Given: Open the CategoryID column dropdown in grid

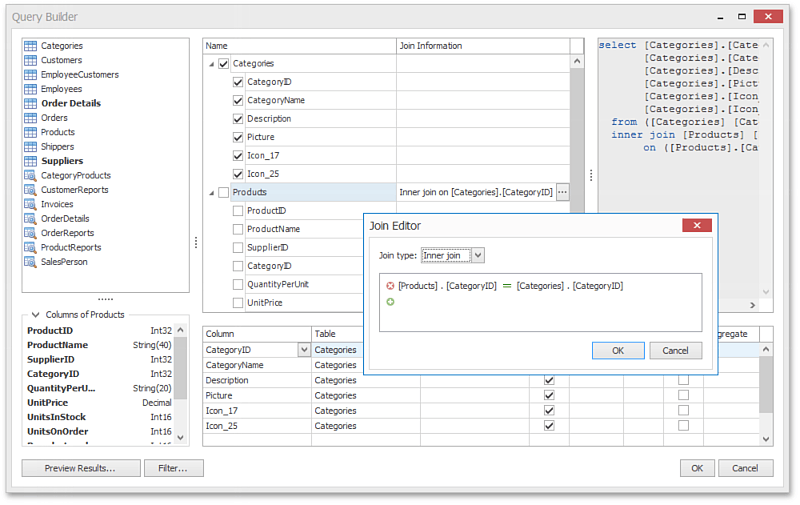Looking at the screenshot, I should tap(303, 350).
